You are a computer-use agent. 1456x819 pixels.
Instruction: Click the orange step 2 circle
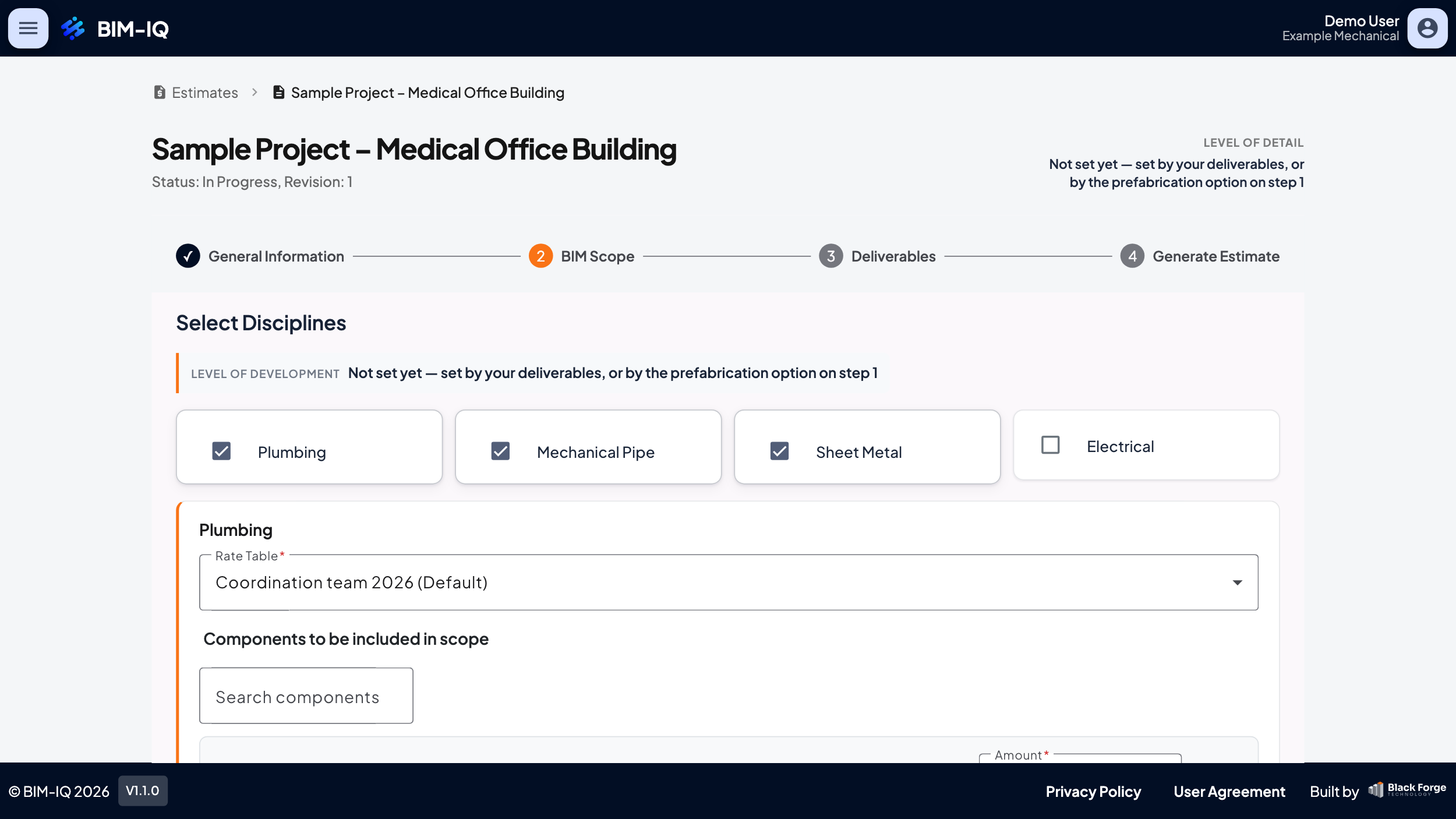tap(540, 256)
